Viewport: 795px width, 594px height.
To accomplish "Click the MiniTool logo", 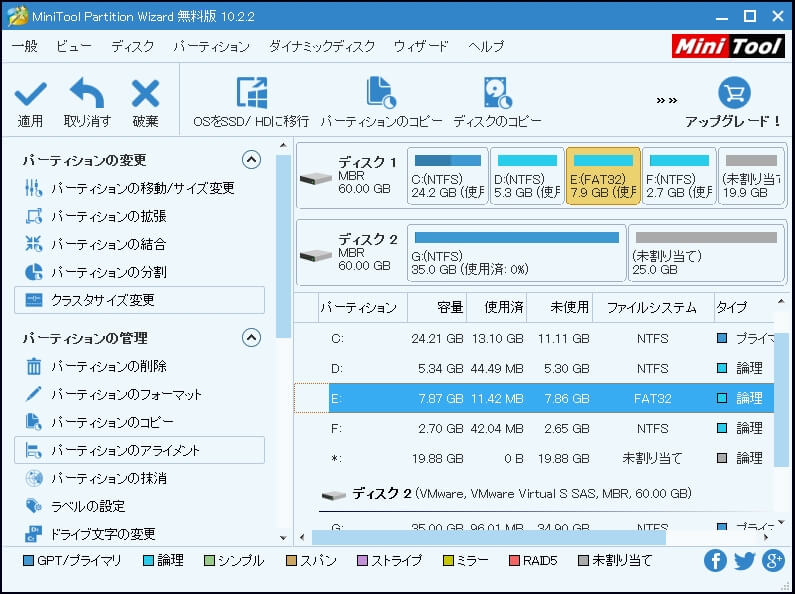I will (x=728, y=47).
